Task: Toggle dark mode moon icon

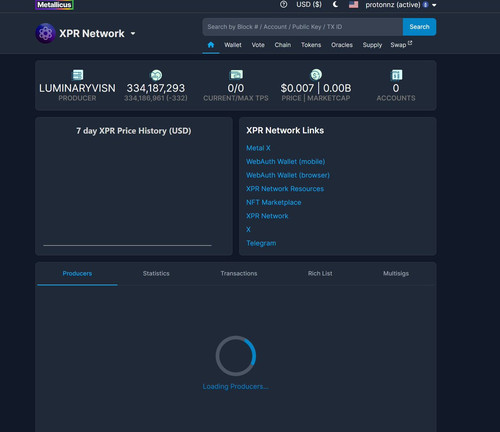Action: 335,5
